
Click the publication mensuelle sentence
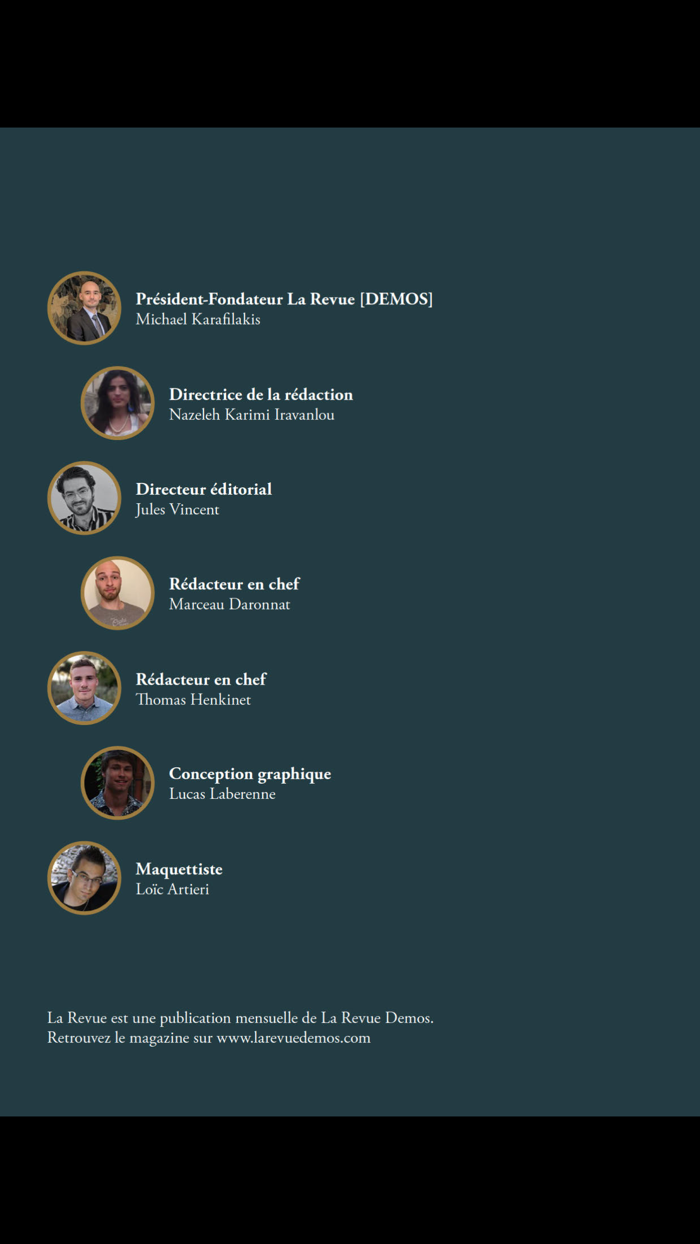tap(240, 1018)
